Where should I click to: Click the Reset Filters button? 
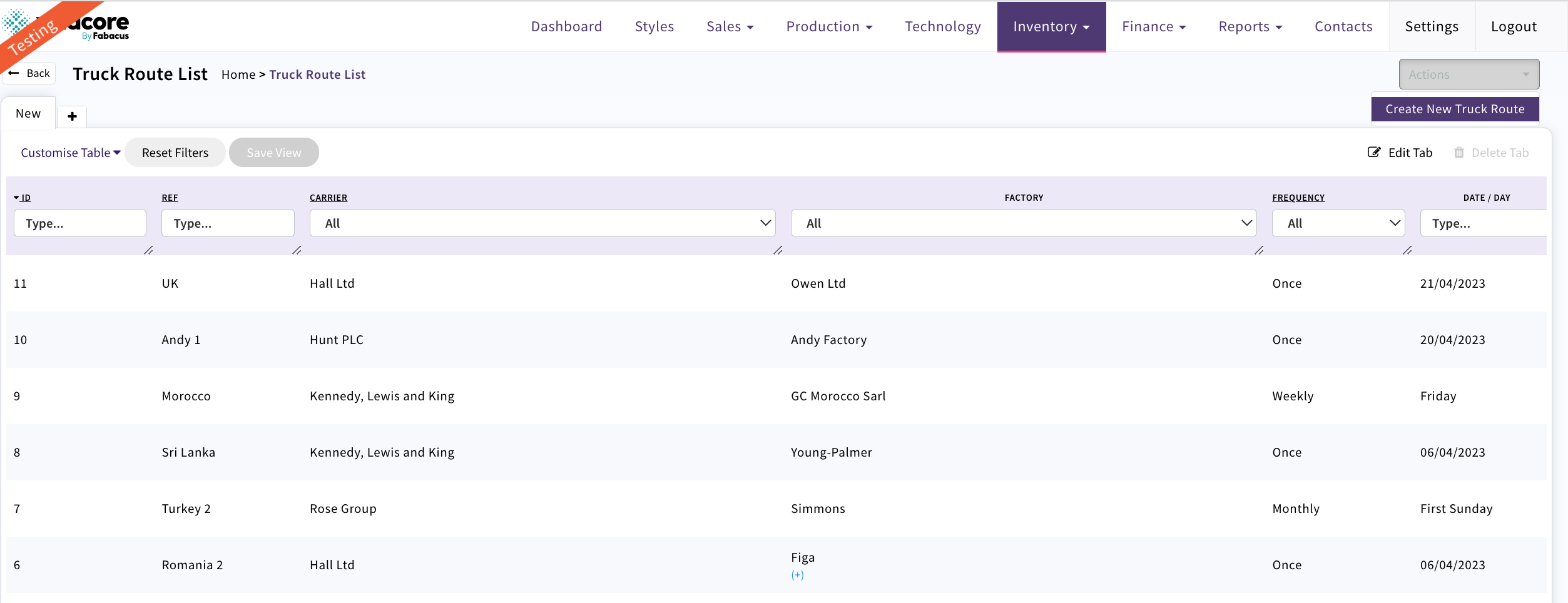click(x=175, y=152)
